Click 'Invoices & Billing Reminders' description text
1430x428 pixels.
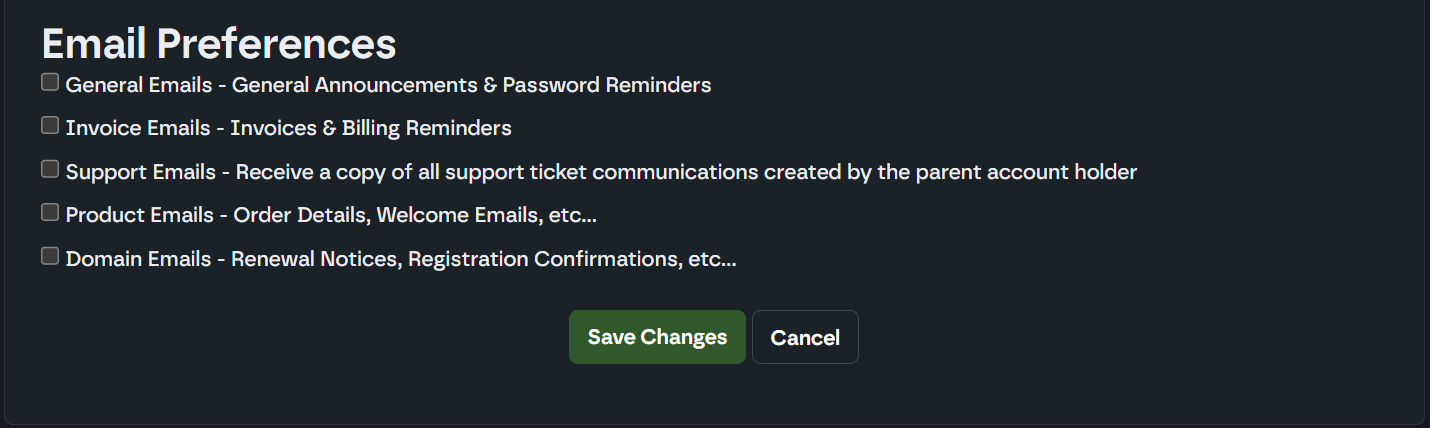pos(371,128)
